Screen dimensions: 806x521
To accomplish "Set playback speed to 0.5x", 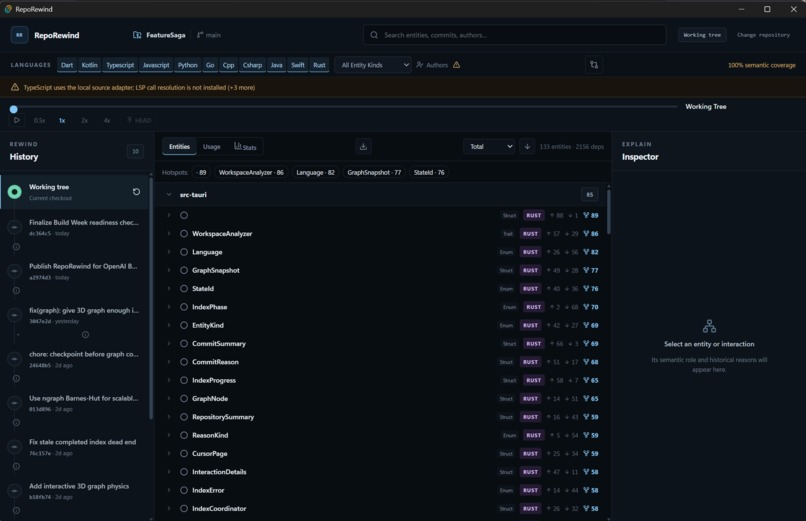I will click(x=40, y=120).
